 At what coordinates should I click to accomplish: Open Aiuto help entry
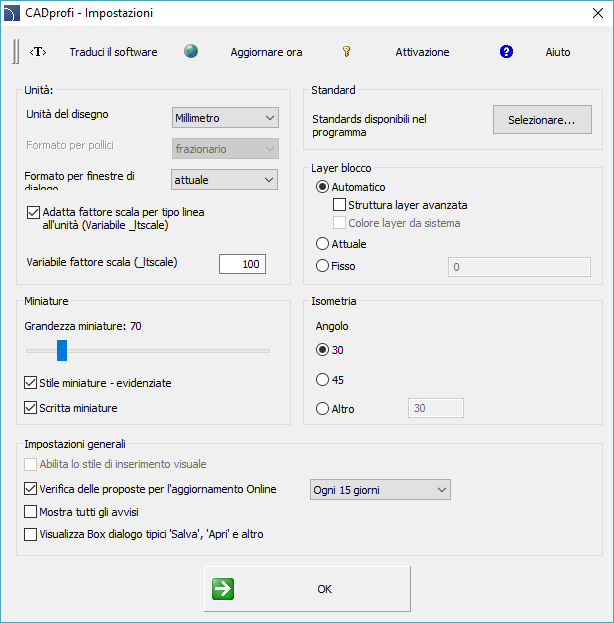point(558,52)
